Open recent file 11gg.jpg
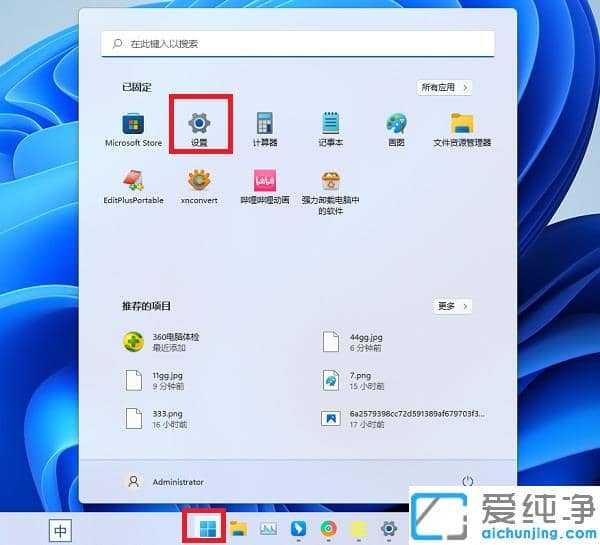Viewport: 600px width, 545px height. (154, 380)
